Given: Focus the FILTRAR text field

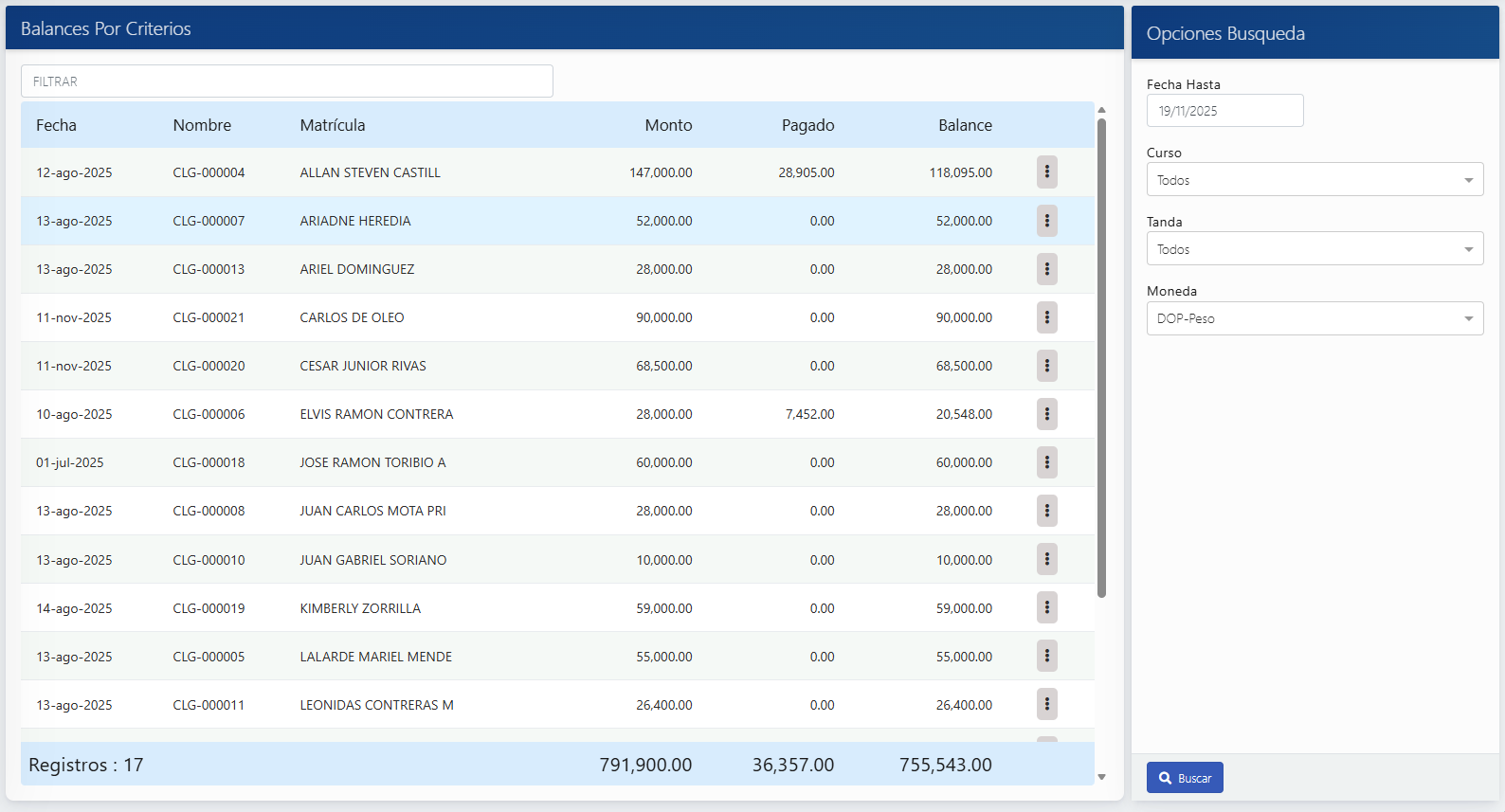Looking at the screenshot, I should 286,81.
